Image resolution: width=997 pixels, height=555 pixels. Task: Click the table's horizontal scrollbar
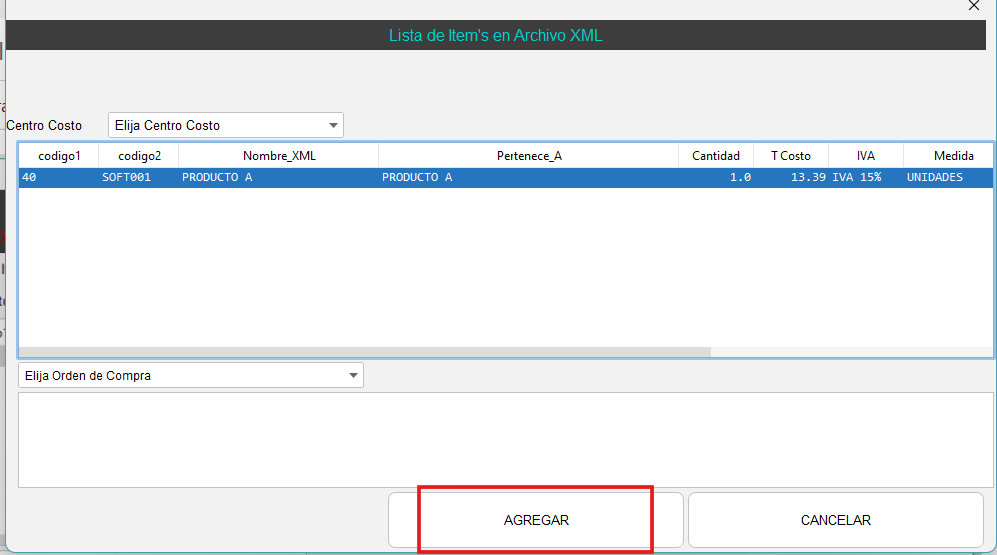point(365,352)
